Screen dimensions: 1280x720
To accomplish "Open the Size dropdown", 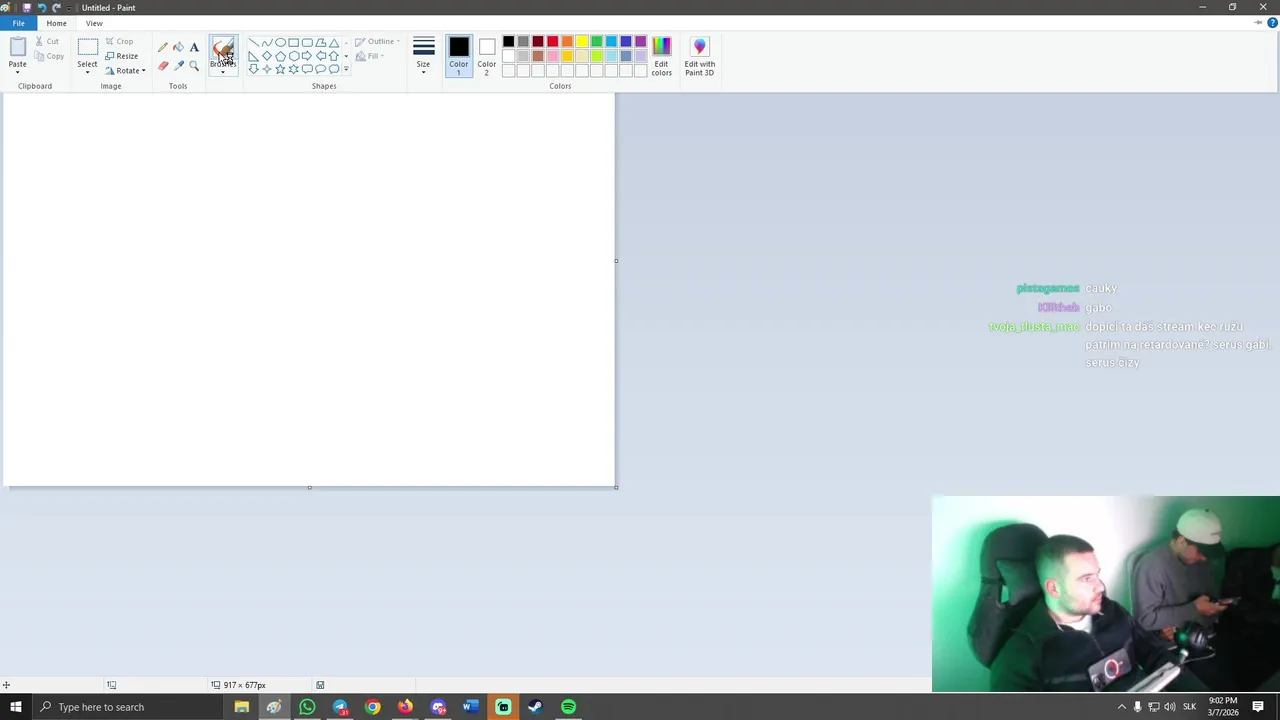I will 423,56.
